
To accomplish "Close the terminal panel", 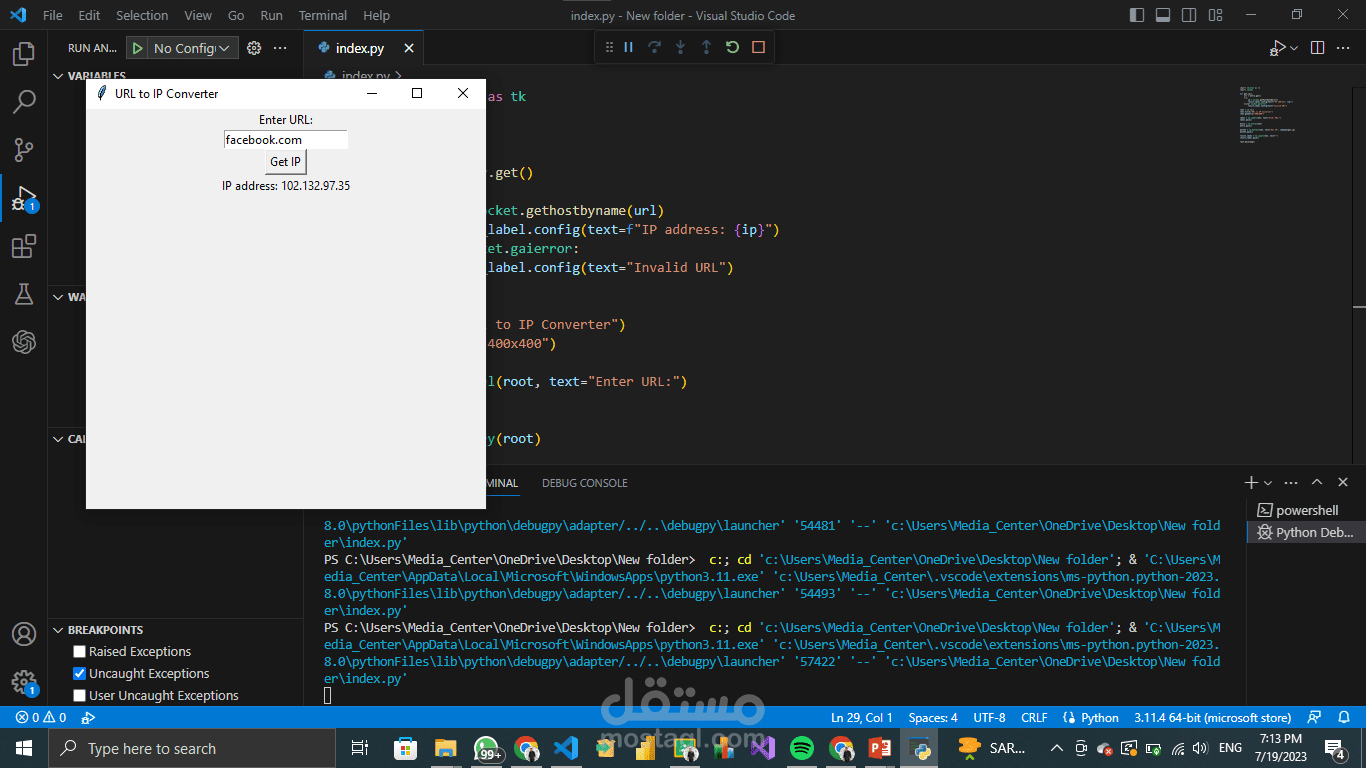I will (1343, 482).
